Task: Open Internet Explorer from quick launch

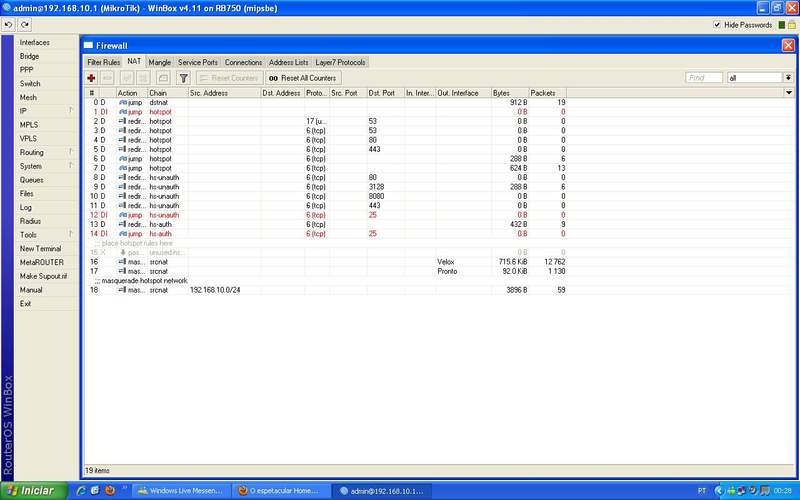Action: coord(80,491)
